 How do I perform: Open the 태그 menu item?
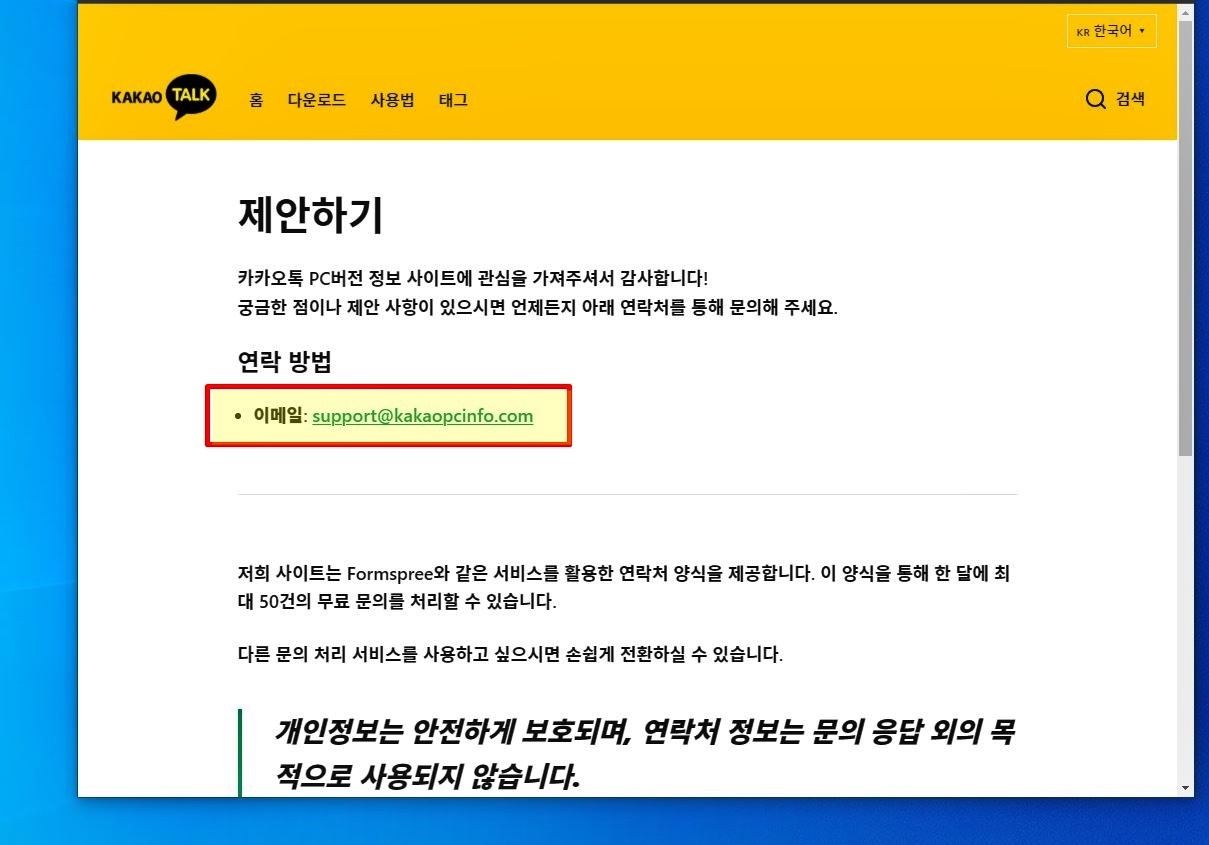(453, 100)
